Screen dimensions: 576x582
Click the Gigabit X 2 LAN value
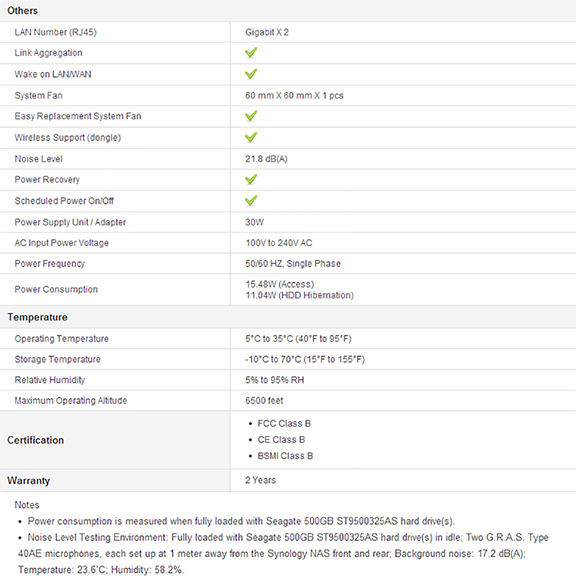point(267,32)
